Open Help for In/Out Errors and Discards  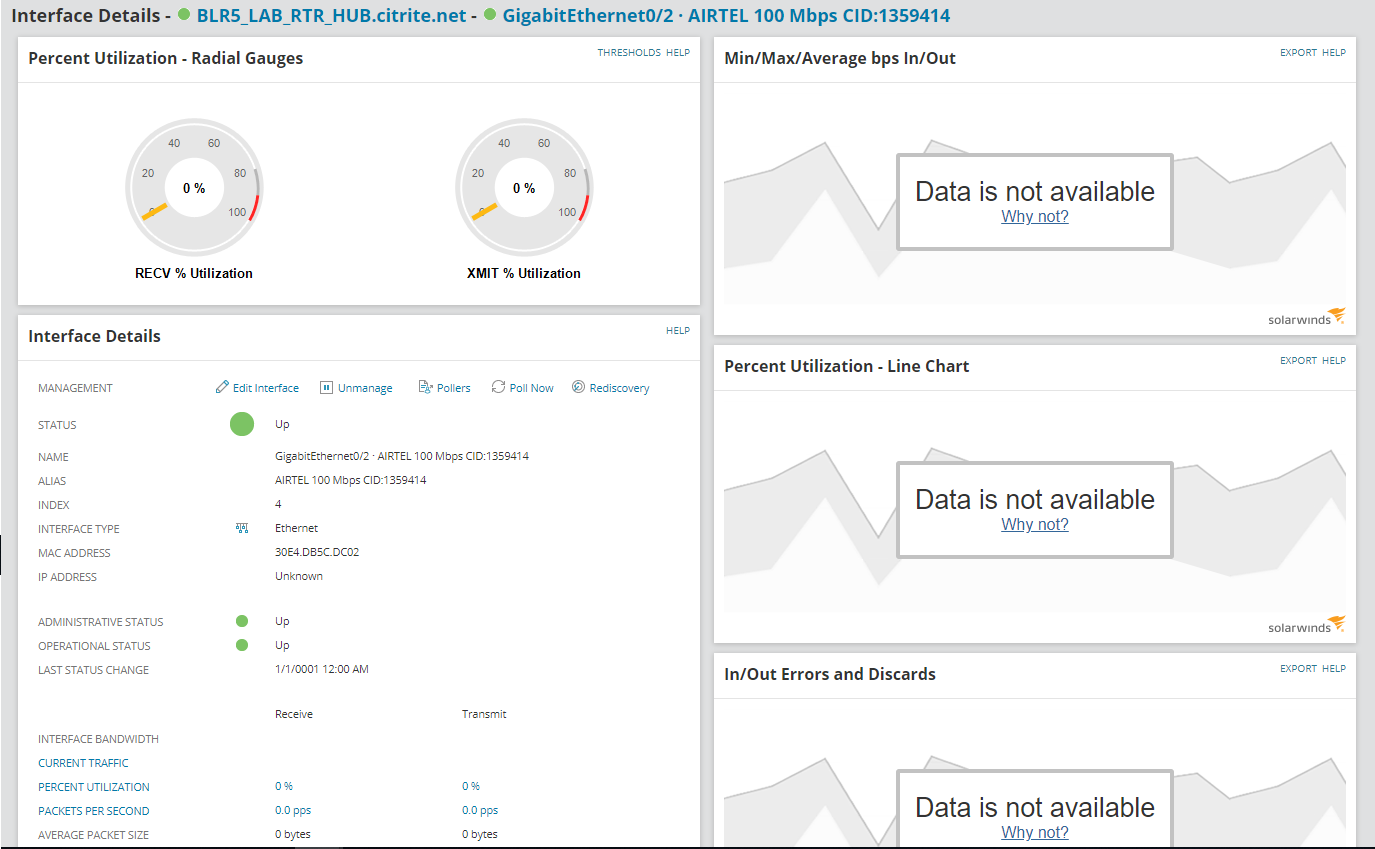(1334, 668)
